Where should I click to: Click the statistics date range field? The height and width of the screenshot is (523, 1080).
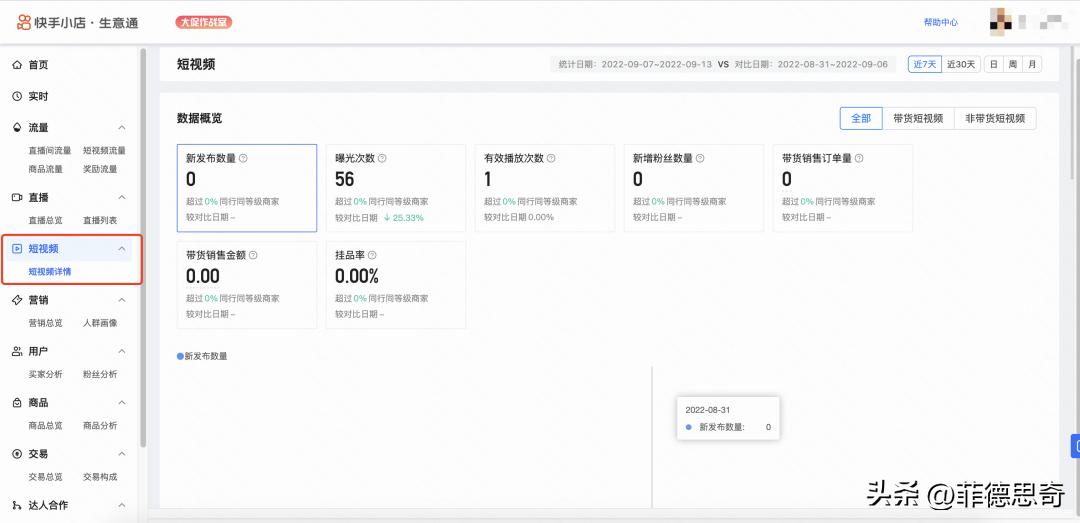[723, 65]
